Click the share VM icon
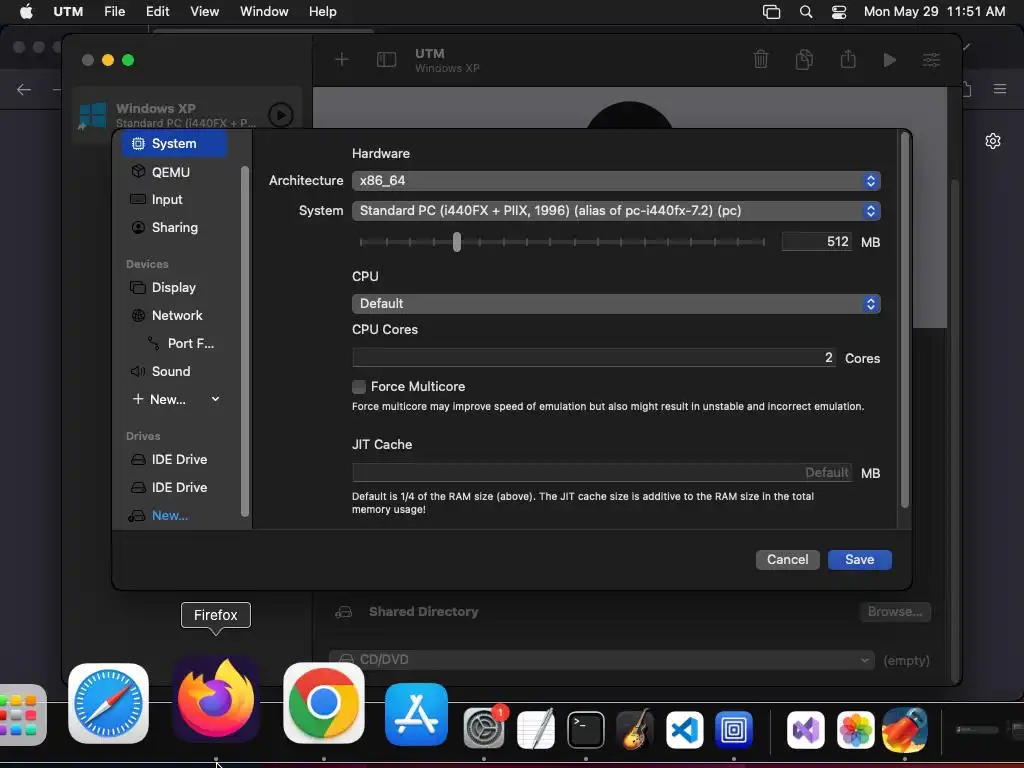The image size is (1024, 768). tap(848, 59)
